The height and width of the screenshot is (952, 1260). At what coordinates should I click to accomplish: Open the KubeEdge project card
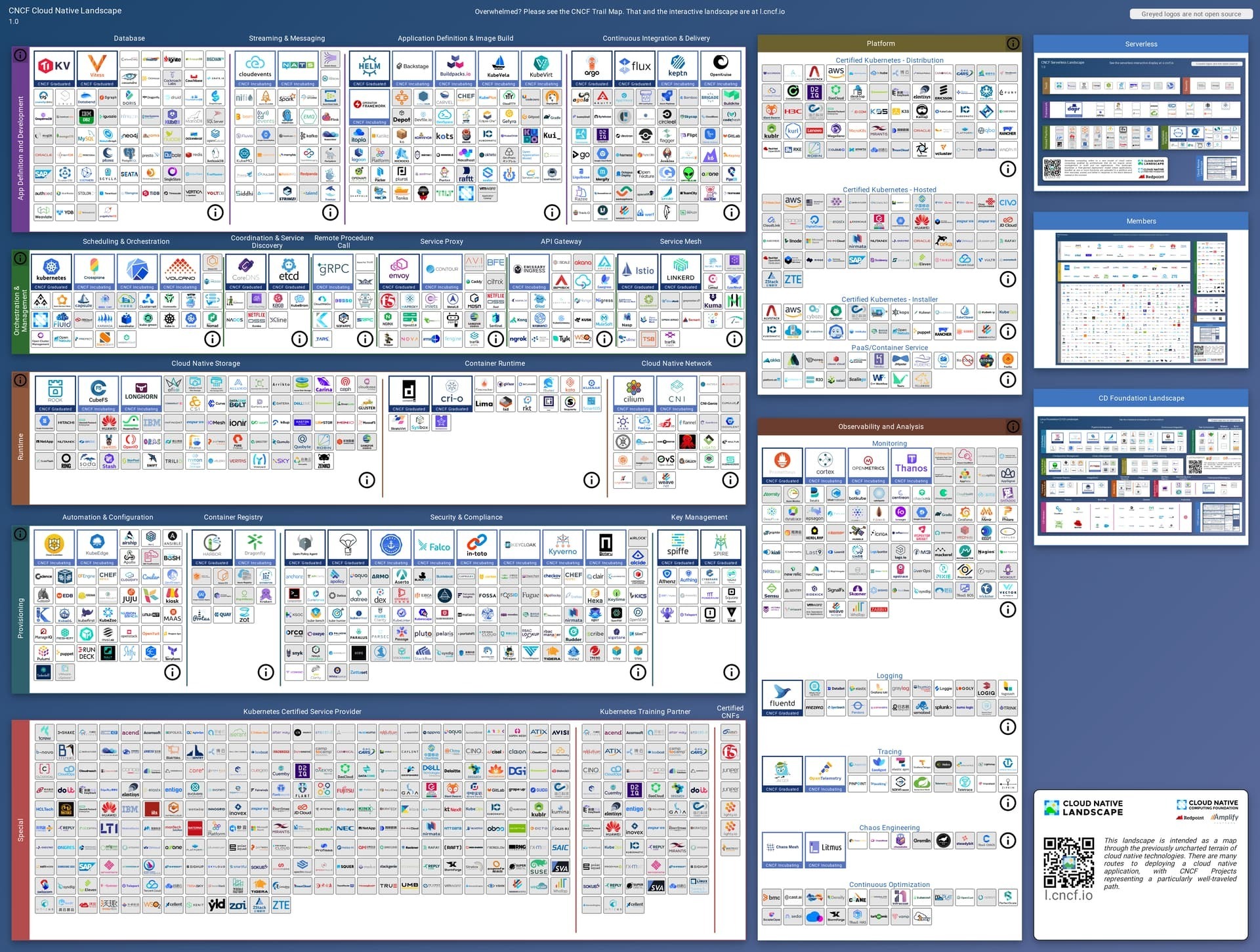click(97, 548)
